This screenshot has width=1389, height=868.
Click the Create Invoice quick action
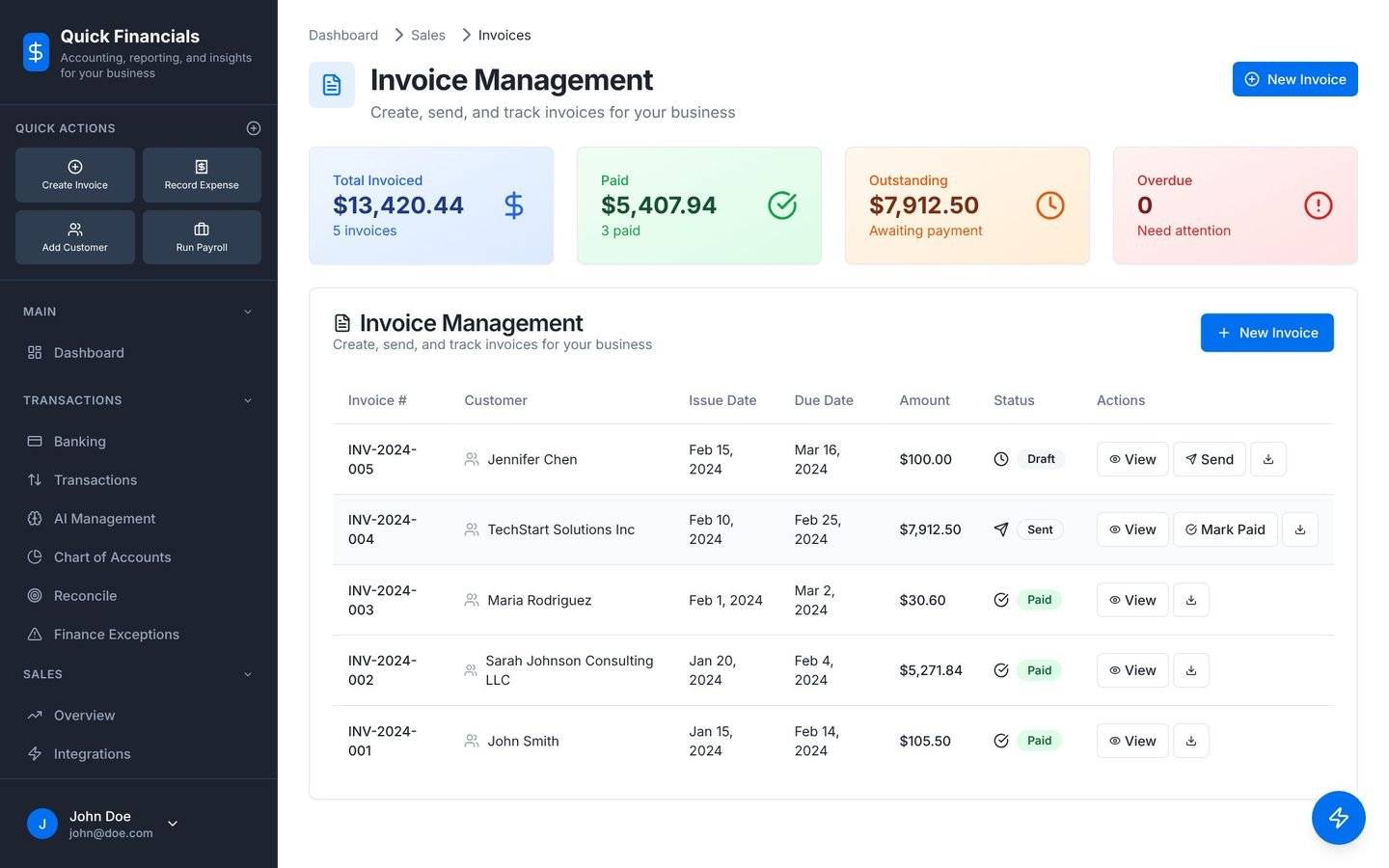pos(75,175)
